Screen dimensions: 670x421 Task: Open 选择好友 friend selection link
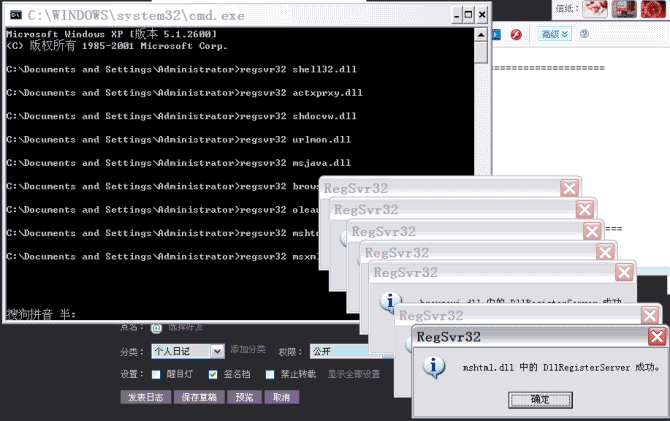pos(185,327)
